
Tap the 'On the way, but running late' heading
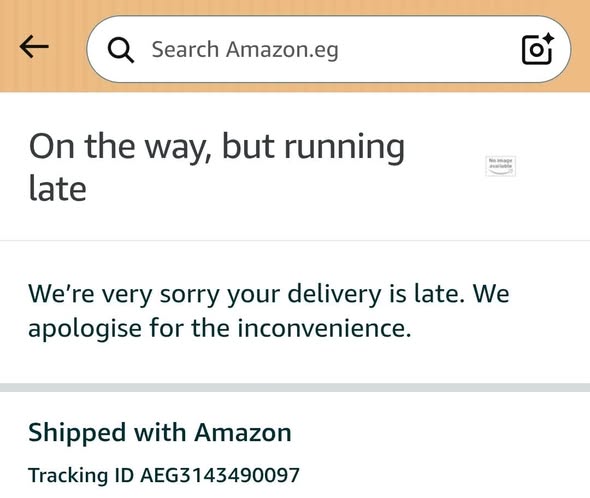tap(216, 167)
